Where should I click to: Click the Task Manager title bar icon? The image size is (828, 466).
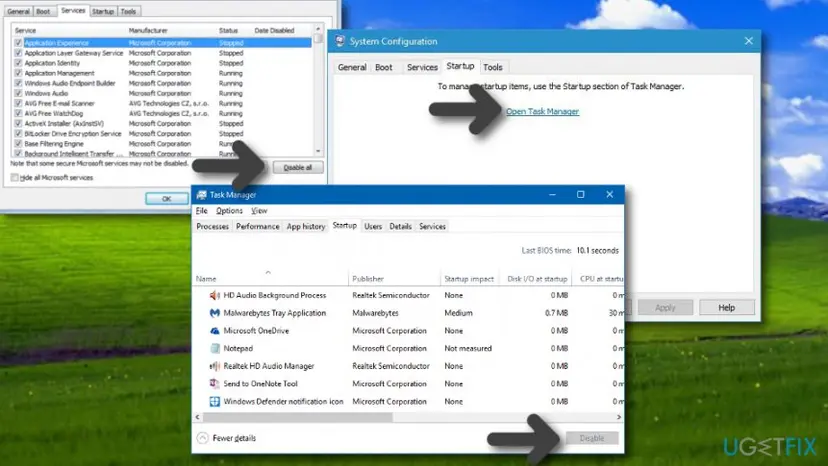coord(201,195)
